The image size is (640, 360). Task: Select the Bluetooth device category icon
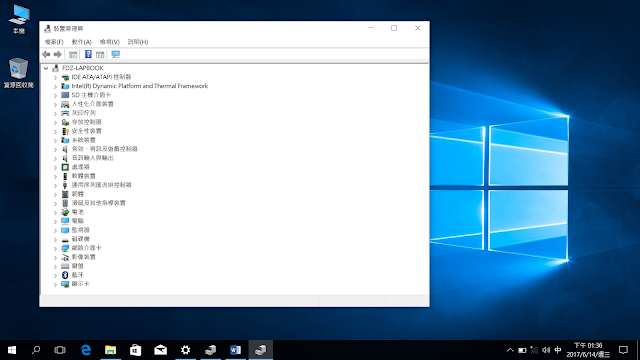(65, 275)
